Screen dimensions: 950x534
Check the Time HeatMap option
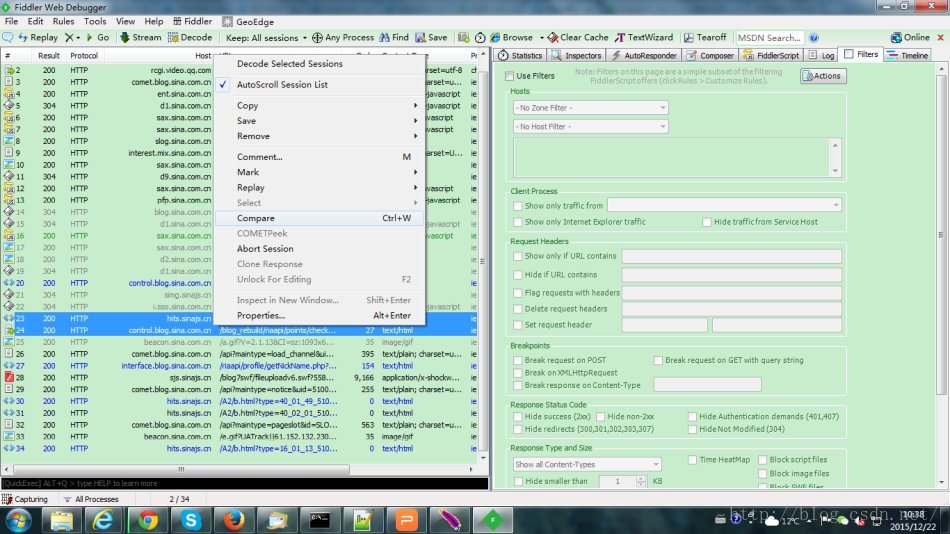(692, 460)
